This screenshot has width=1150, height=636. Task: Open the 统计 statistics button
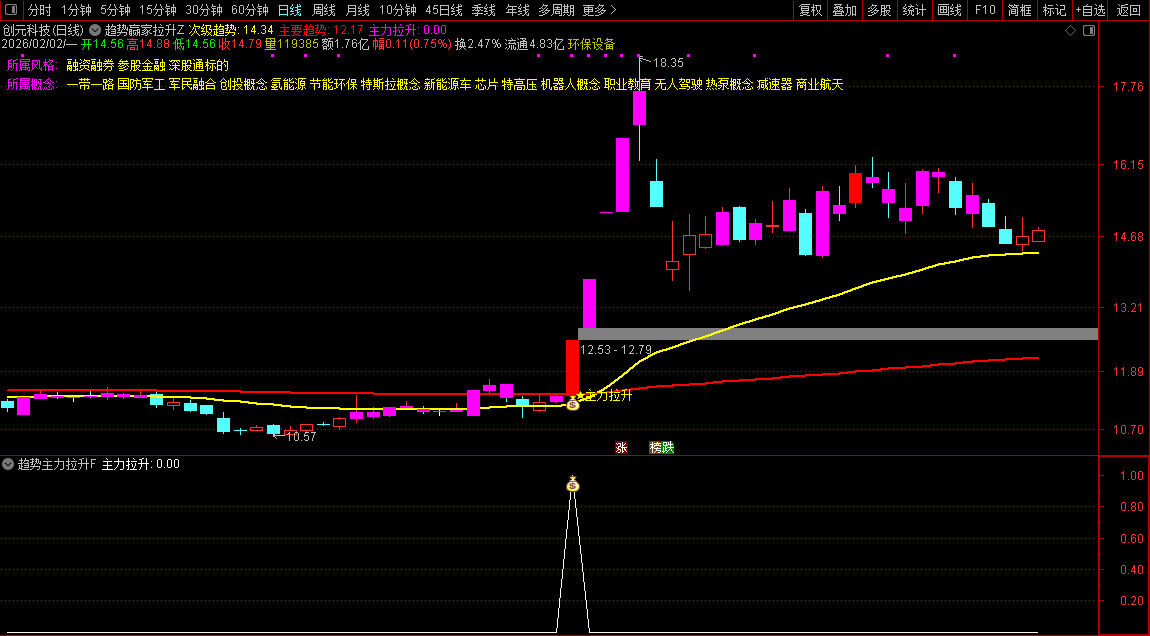914,10
